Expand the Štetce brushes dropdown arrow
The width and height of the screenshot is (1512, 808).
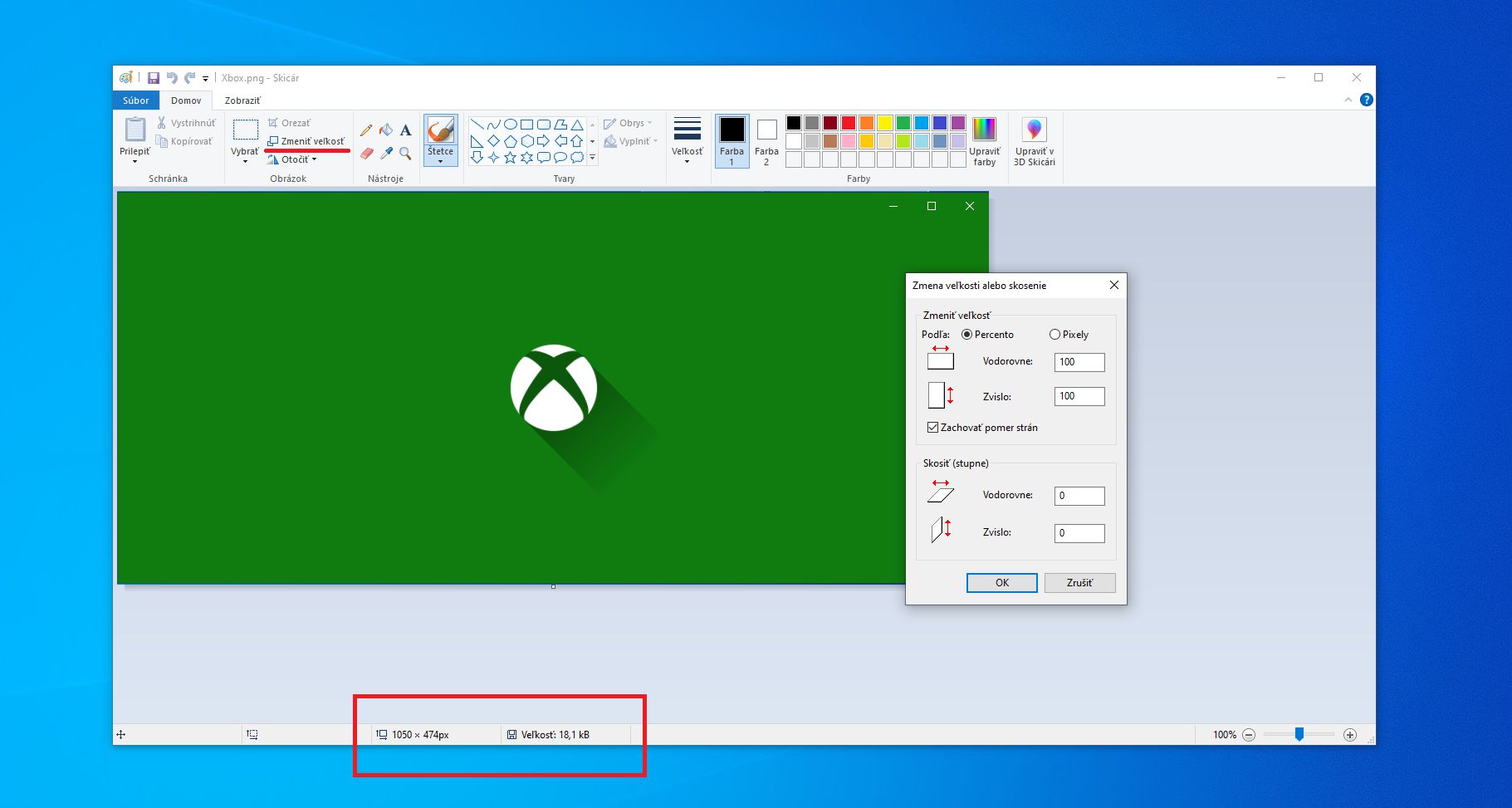tap(440, 162)
